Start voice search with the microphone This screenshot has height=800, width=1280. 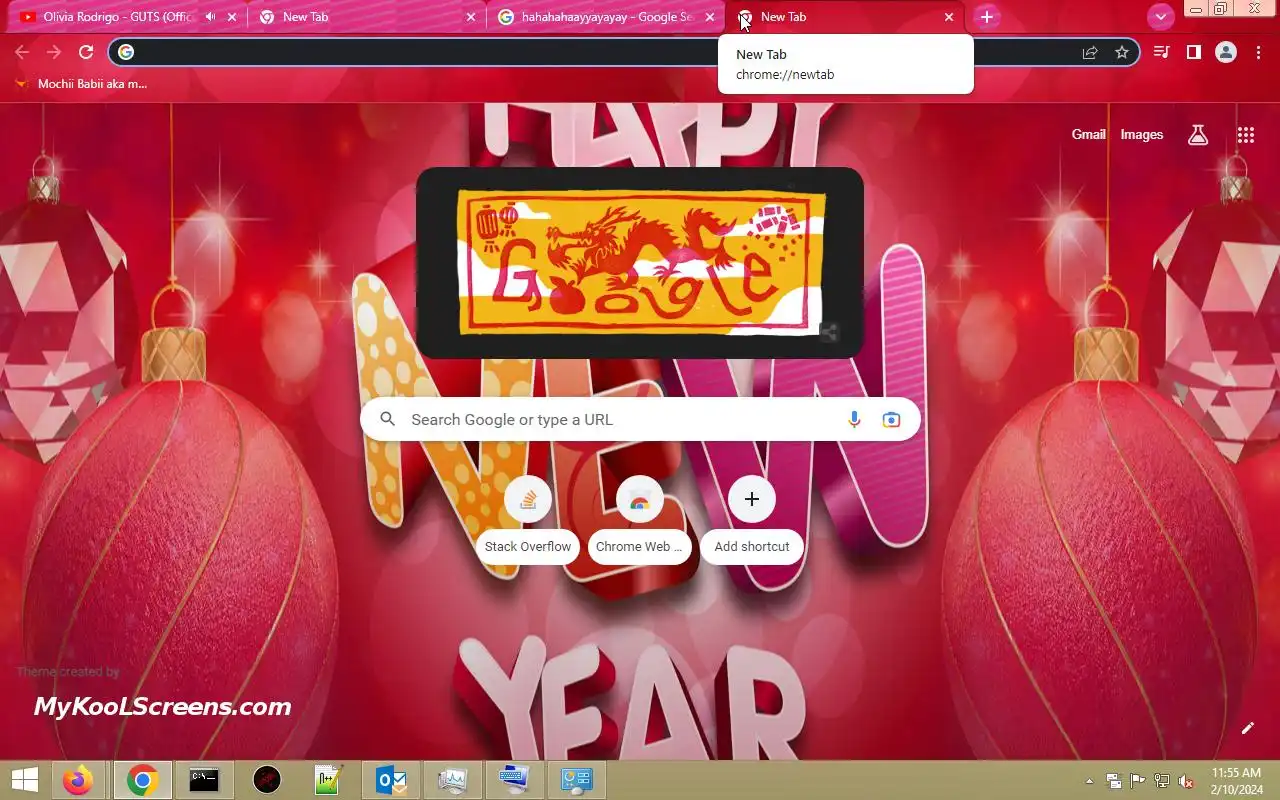click(854, 420)
